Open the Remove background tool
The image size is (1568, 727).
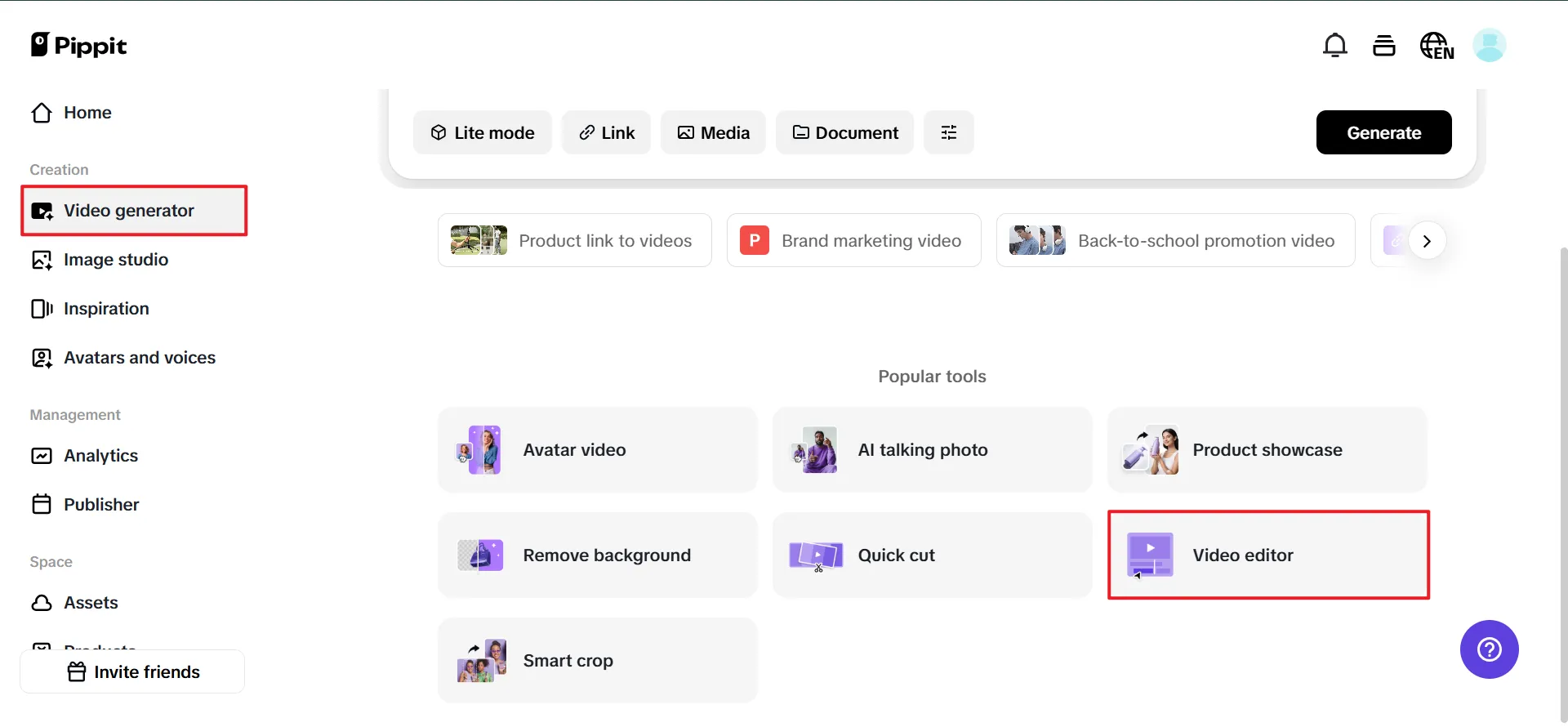[597, 555]
